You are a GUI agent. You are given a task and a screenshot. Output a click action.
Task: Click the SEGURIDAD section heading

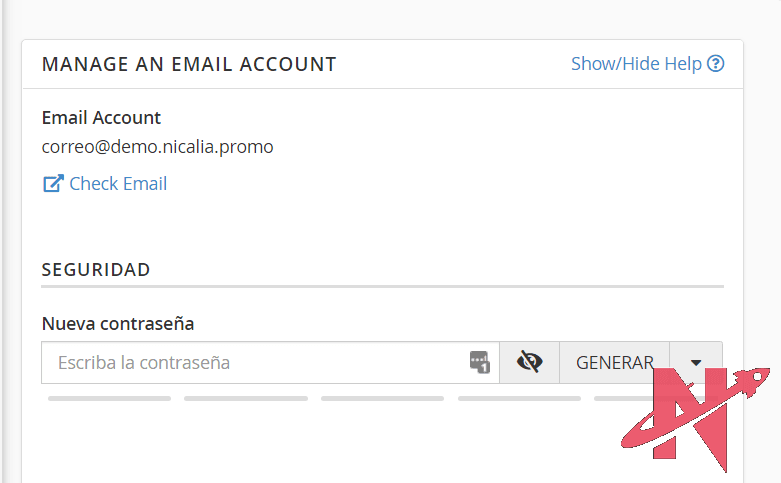coord(96,269)
